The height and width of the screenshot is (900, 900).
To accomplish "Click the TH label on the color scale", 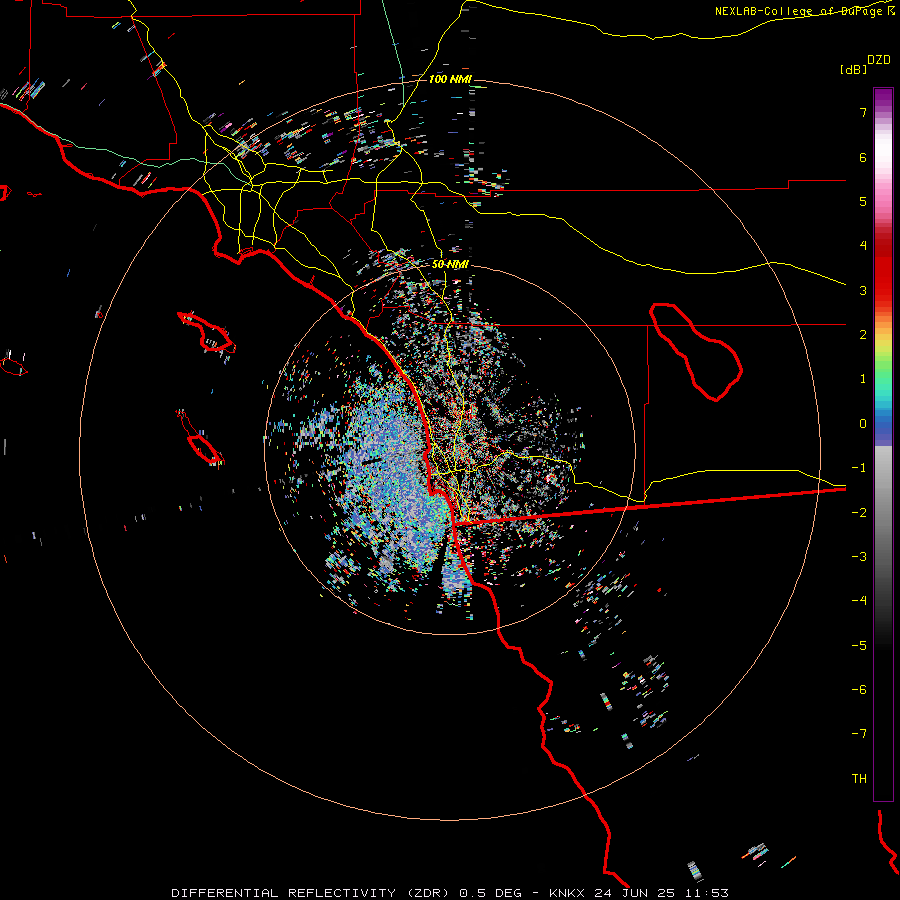I will coord(859,779).
